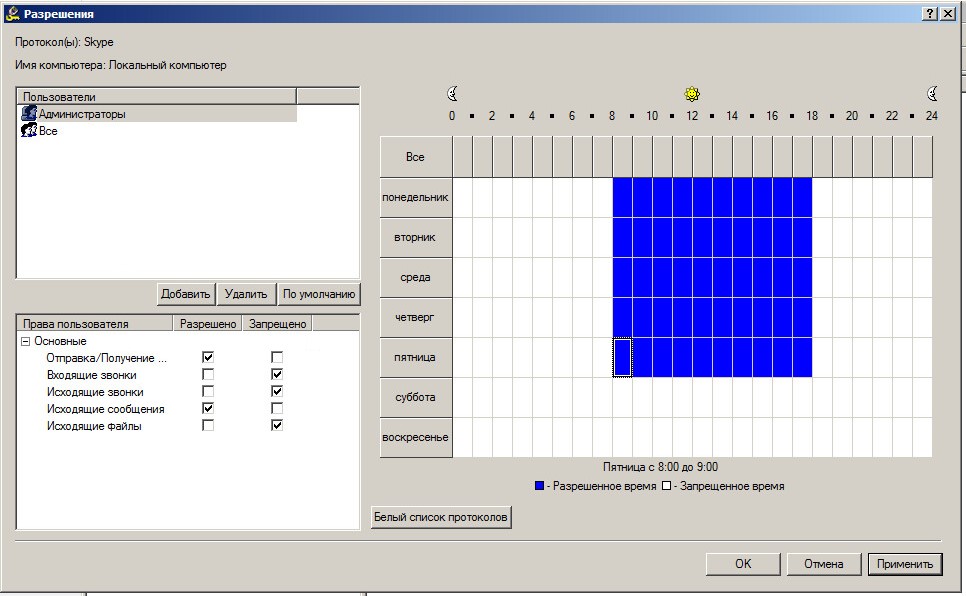Uncheck Разрешено for Исходящие сообщения
This screenshot has width=966, height=596.
pyautogui.click(x=208, y=408)
